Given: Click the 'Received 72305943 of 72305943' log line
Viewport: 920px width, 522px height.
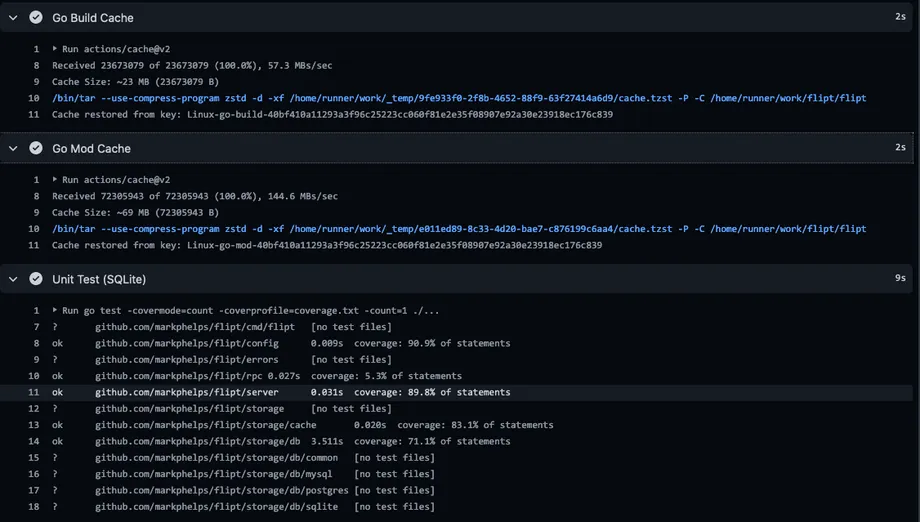Looking at the screenshot, I should [x=195, y=196].
